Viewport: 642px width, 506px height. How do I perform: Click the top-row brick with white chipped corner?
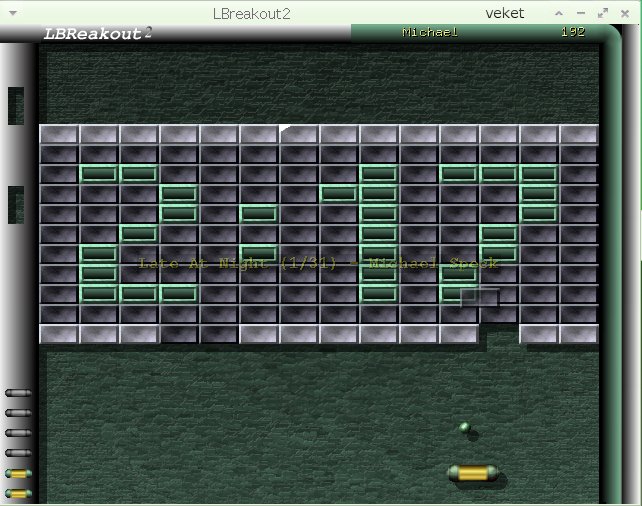[300, 134]
